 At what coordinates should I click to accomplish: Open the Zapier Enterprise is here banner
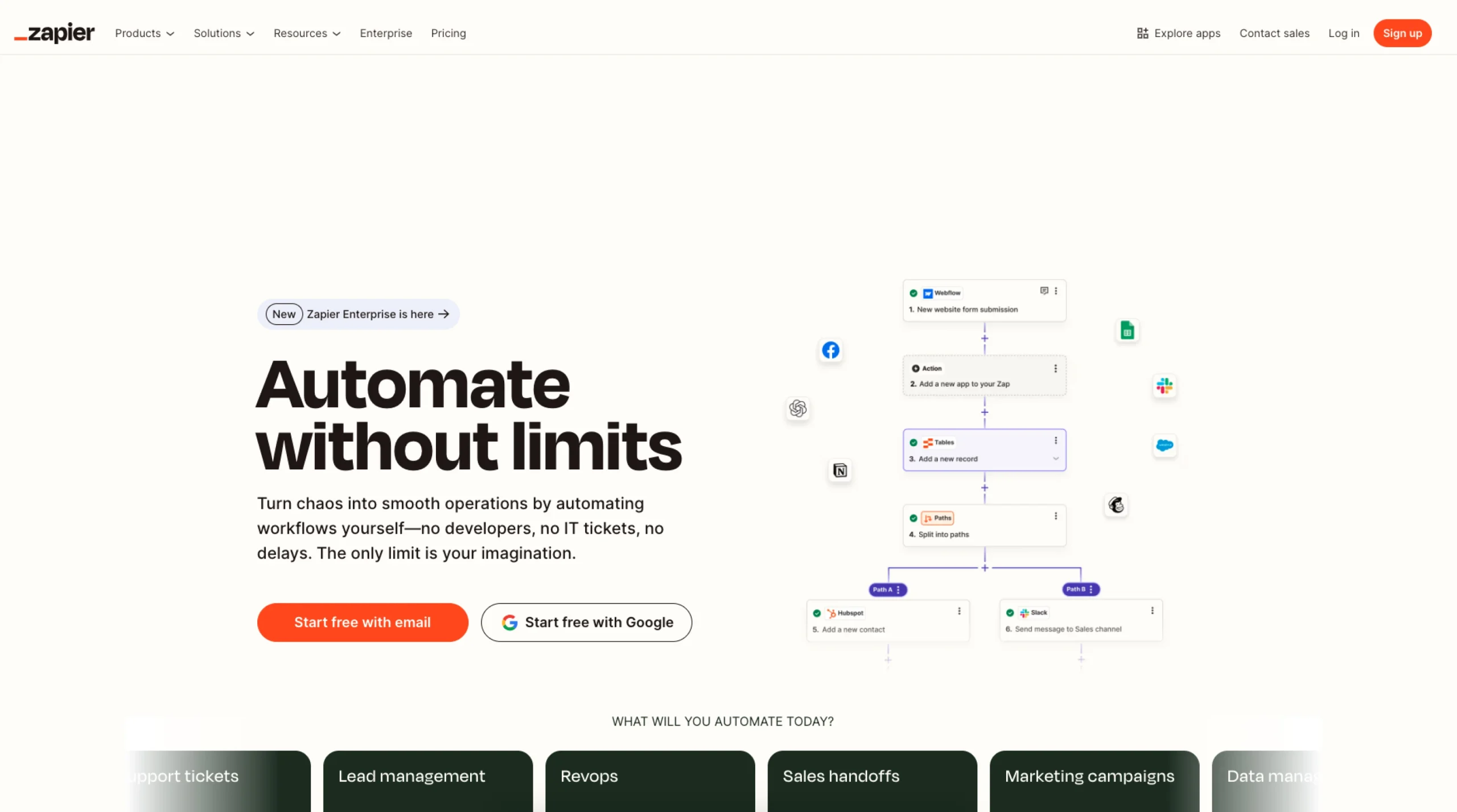tap(359, 314)
